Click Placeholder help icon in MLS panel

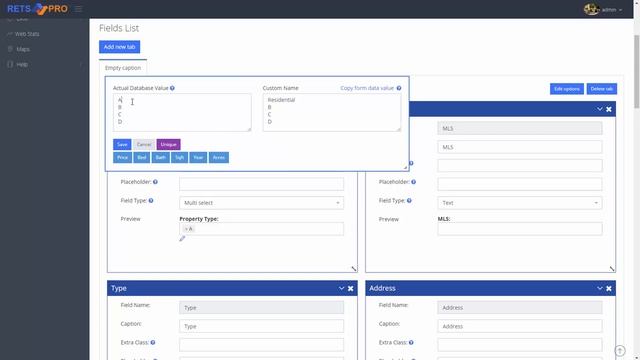coord(413,182)
